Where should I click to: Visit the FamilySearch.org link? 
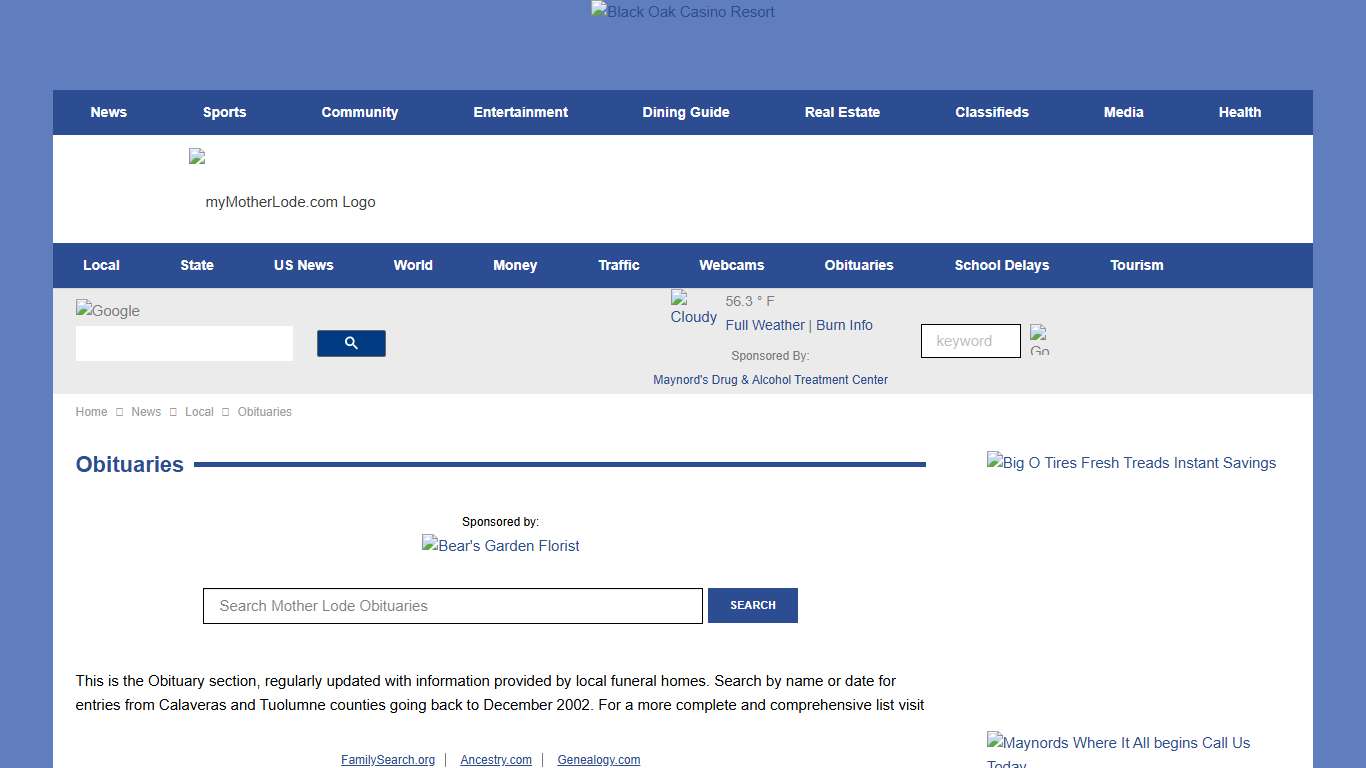(388, 760)
